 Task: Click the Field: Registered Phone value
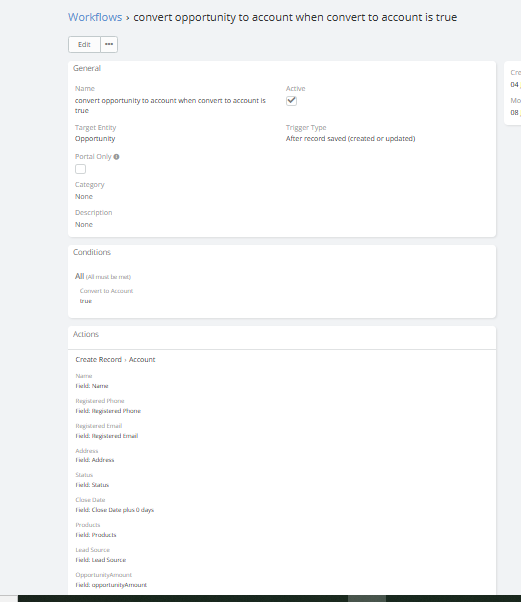[x=108, y=411]
